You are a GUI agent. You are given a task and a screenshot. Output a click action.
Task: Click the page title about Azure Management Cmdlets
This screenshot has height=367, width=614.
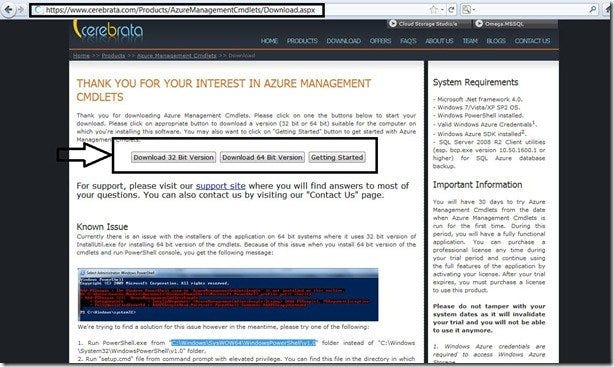tap(224, 90)
